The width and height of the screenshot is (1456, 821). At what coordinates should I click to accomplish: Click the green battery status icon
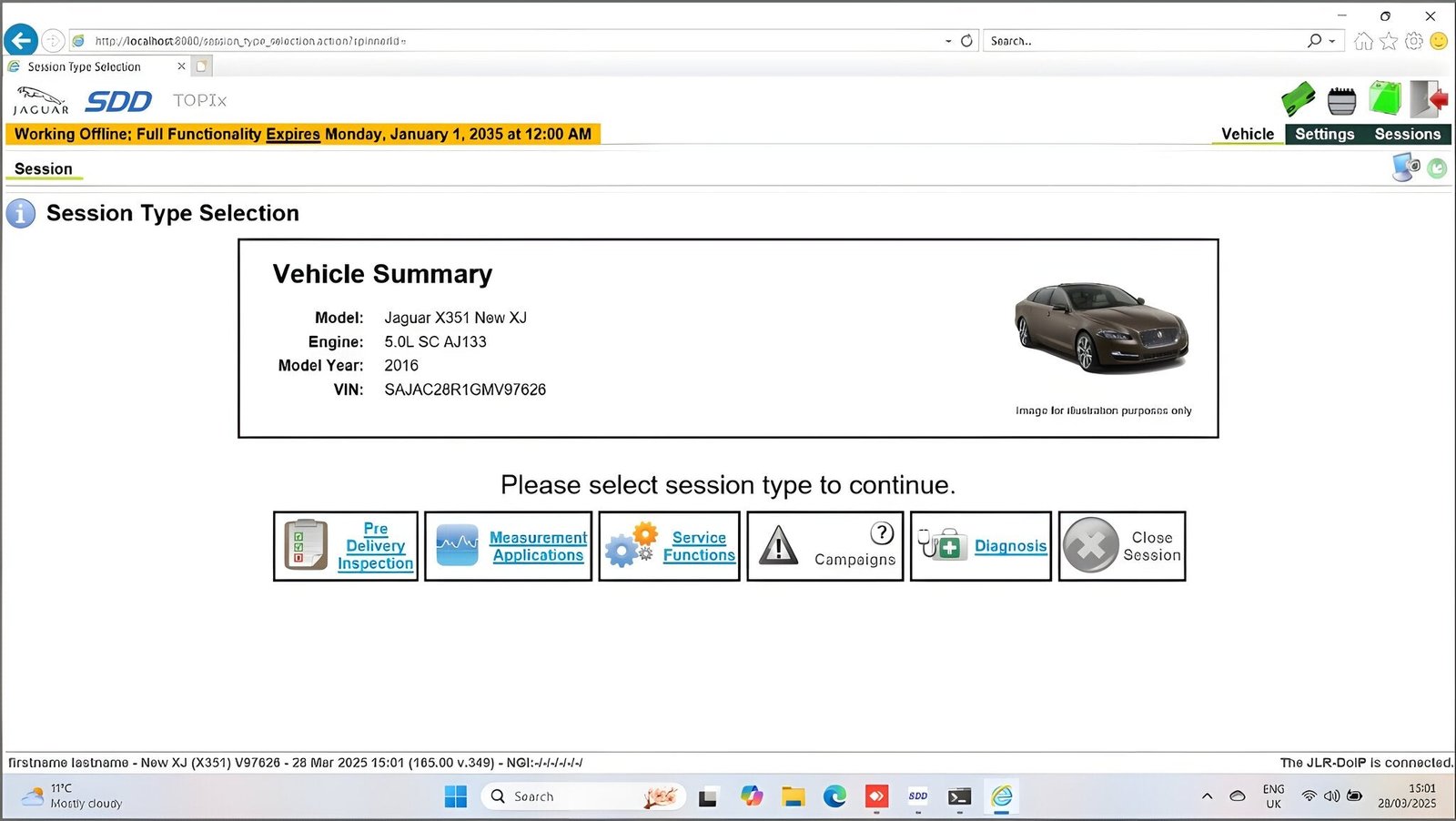pyautogui.click(x=1385, y=98)
